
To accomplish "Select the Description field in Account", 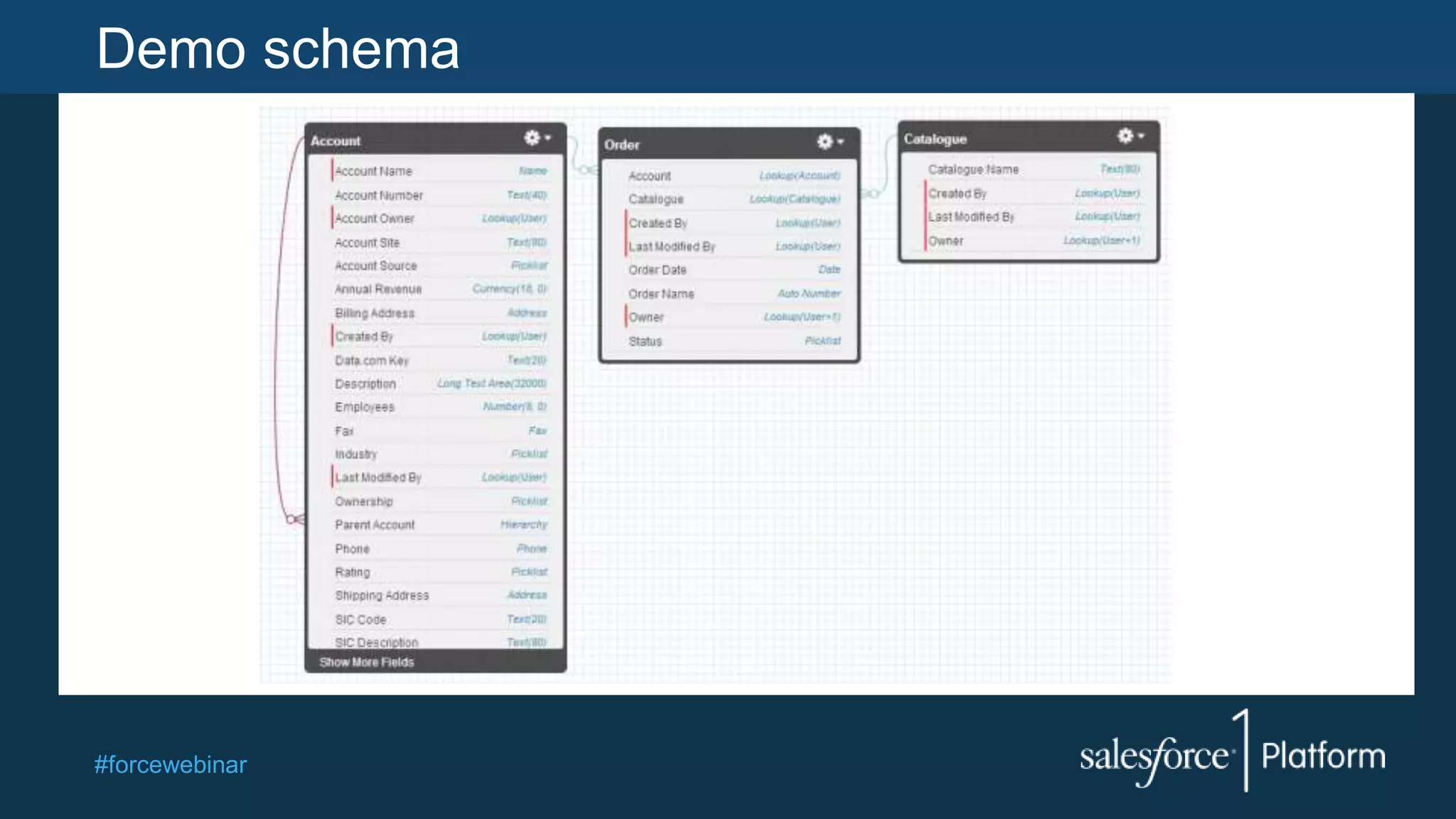I will click(439, 384).
